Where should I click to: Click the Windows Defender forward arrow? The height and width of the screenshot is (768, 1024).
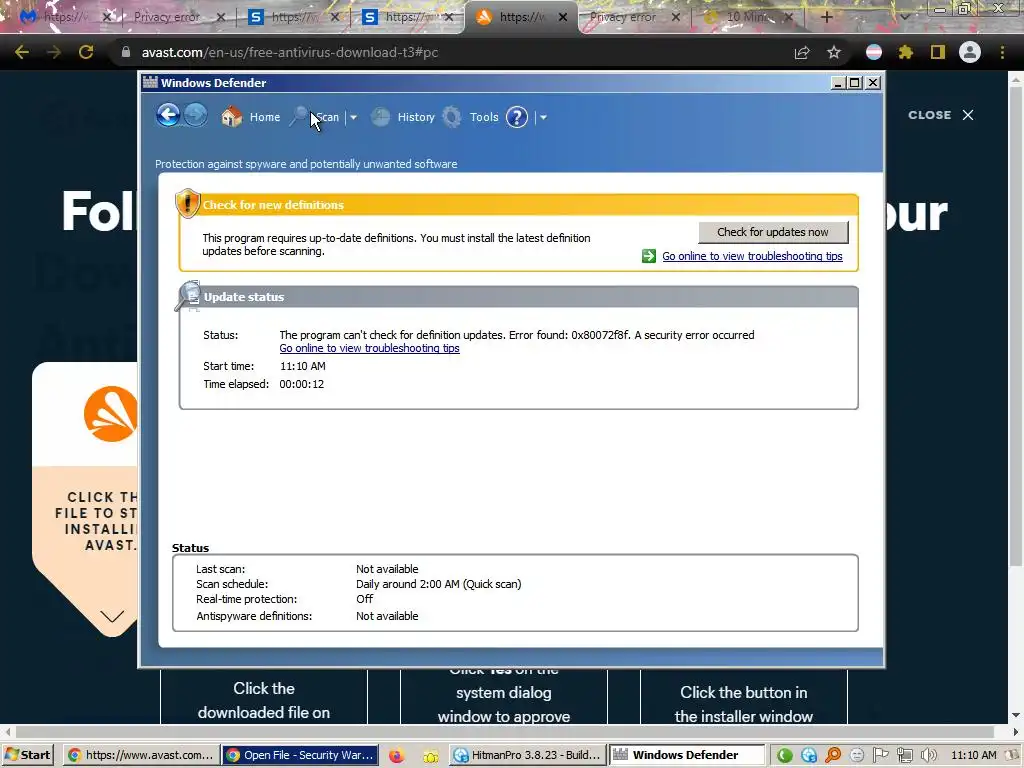195,116
